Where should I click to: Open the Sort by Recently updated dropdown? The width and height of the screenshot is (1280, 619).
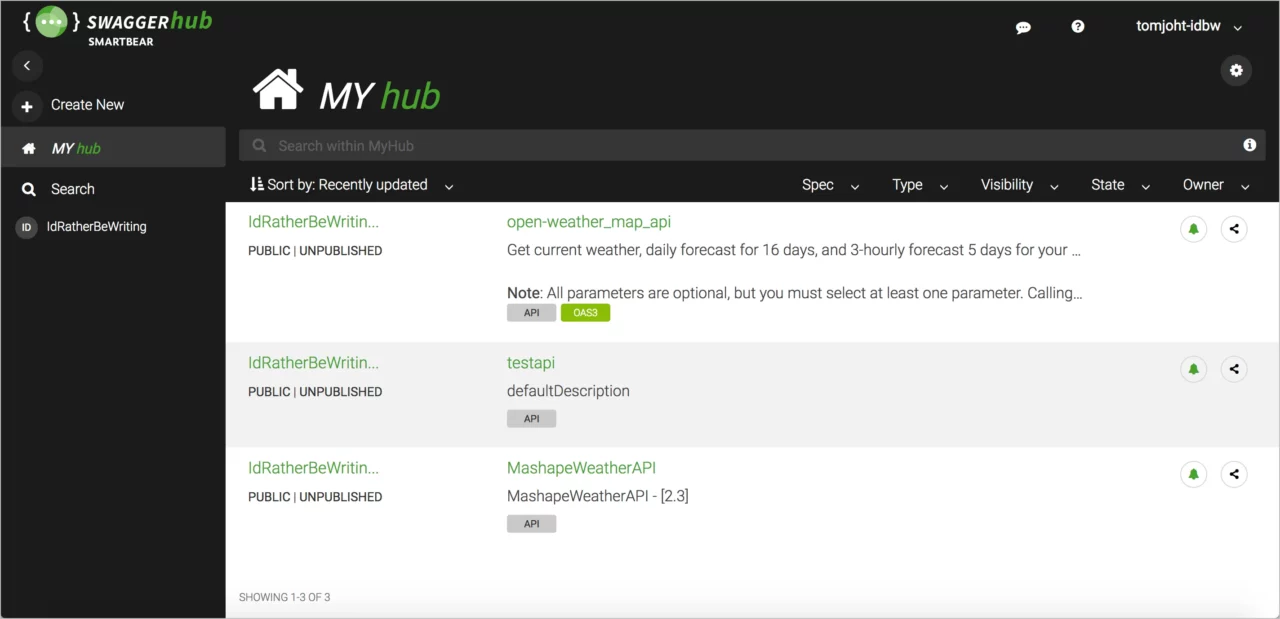click(x=350, y=184)
